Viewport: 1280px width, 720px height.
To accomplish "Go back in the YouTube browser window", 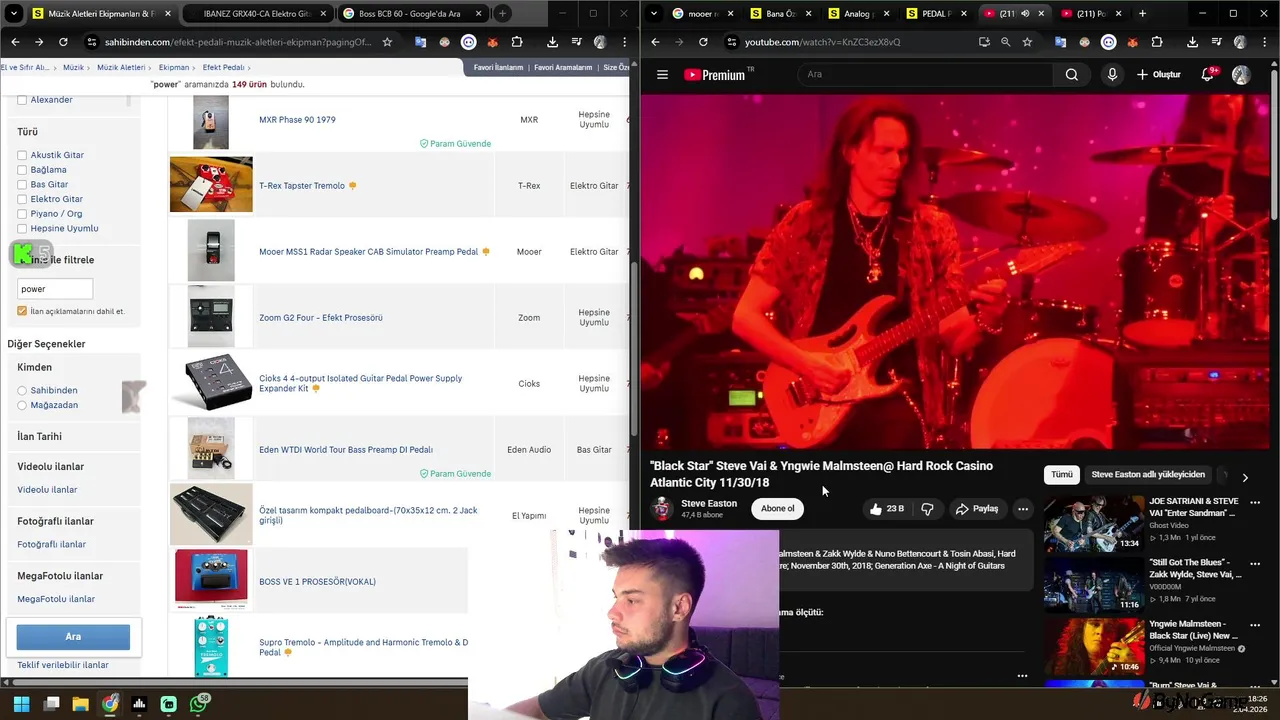I will pyautogui.click(x=655, y=42).
